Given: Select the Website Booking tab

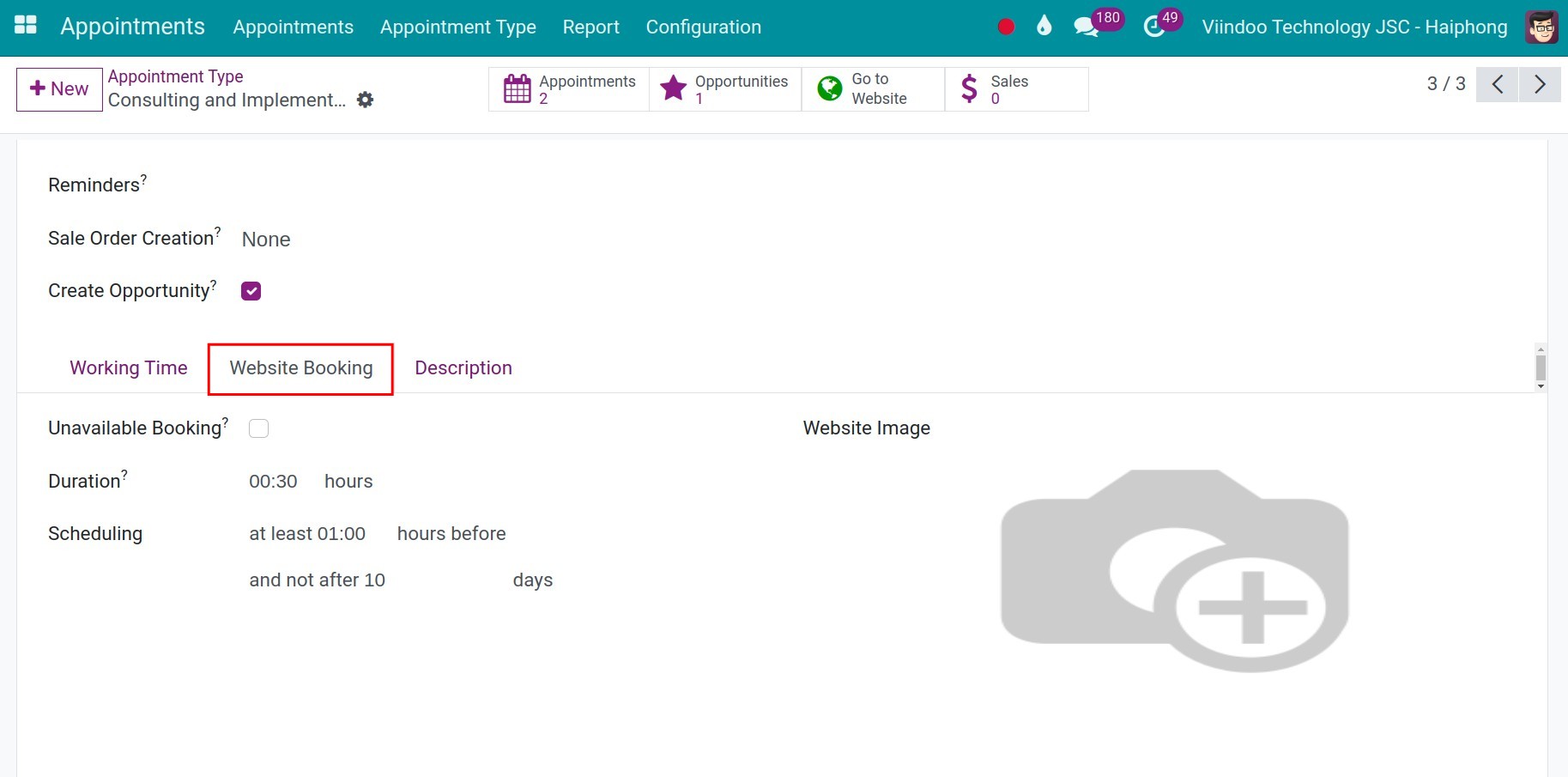Looking at the screenshot, I should 301,368.
